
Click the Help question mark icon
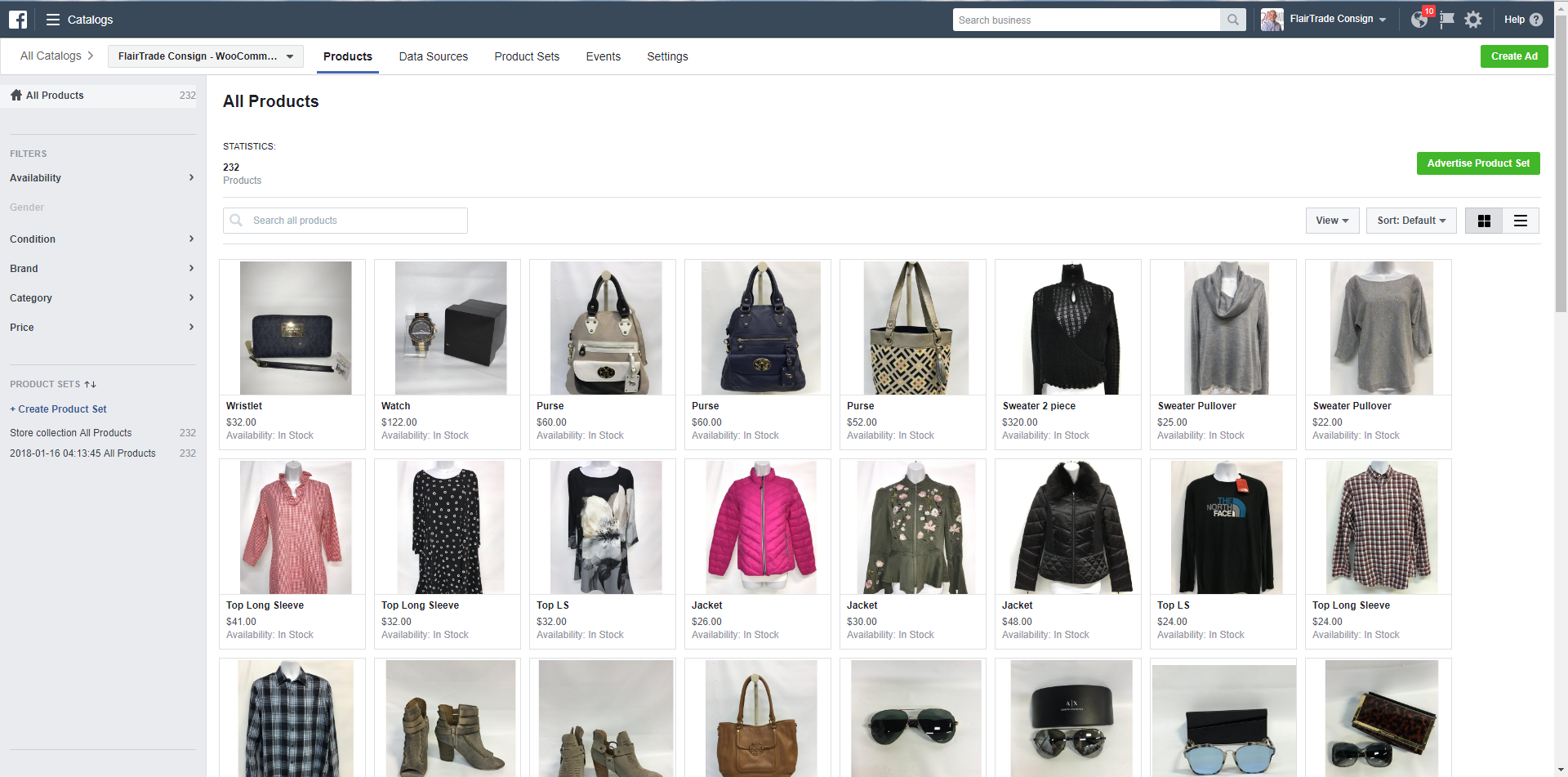point(1536,20)
